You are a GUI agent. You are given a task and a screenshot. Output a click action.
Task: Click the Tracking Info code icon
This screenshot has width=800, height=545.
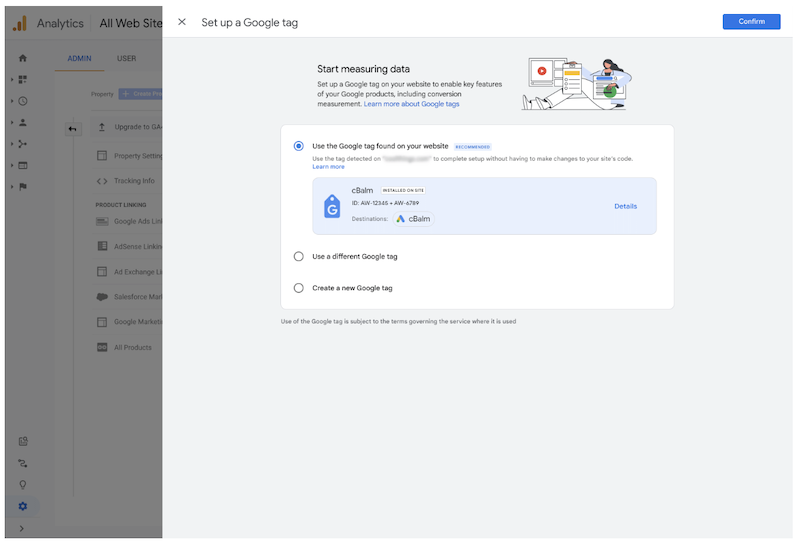pos(102,181)
